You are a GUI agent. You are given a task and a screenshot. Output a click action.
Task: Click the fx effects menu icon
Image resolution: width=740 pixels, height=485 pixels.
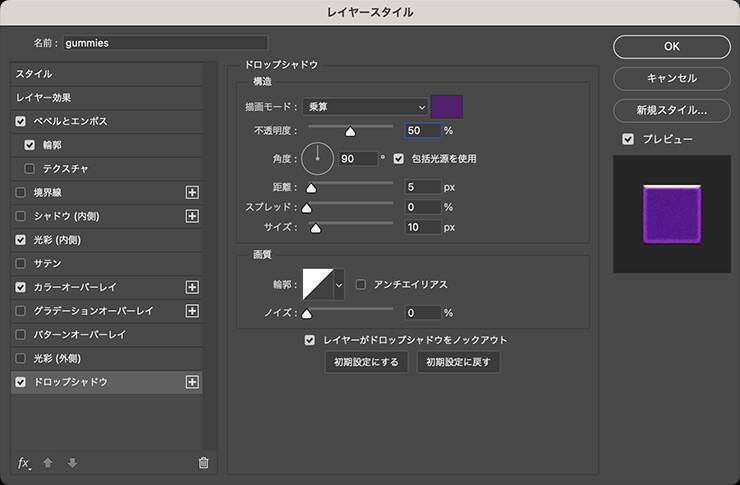click(25, 463)
